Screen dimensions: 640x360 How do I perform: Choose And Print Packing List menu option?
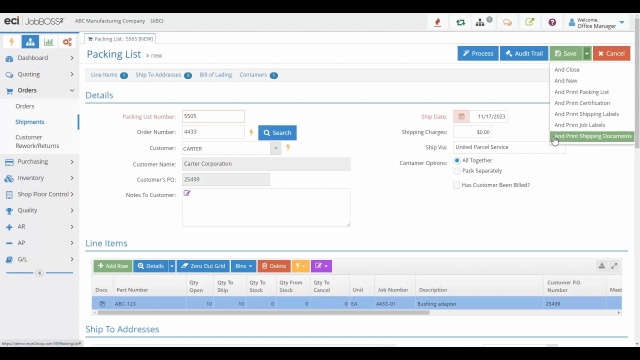click(581, 92)
